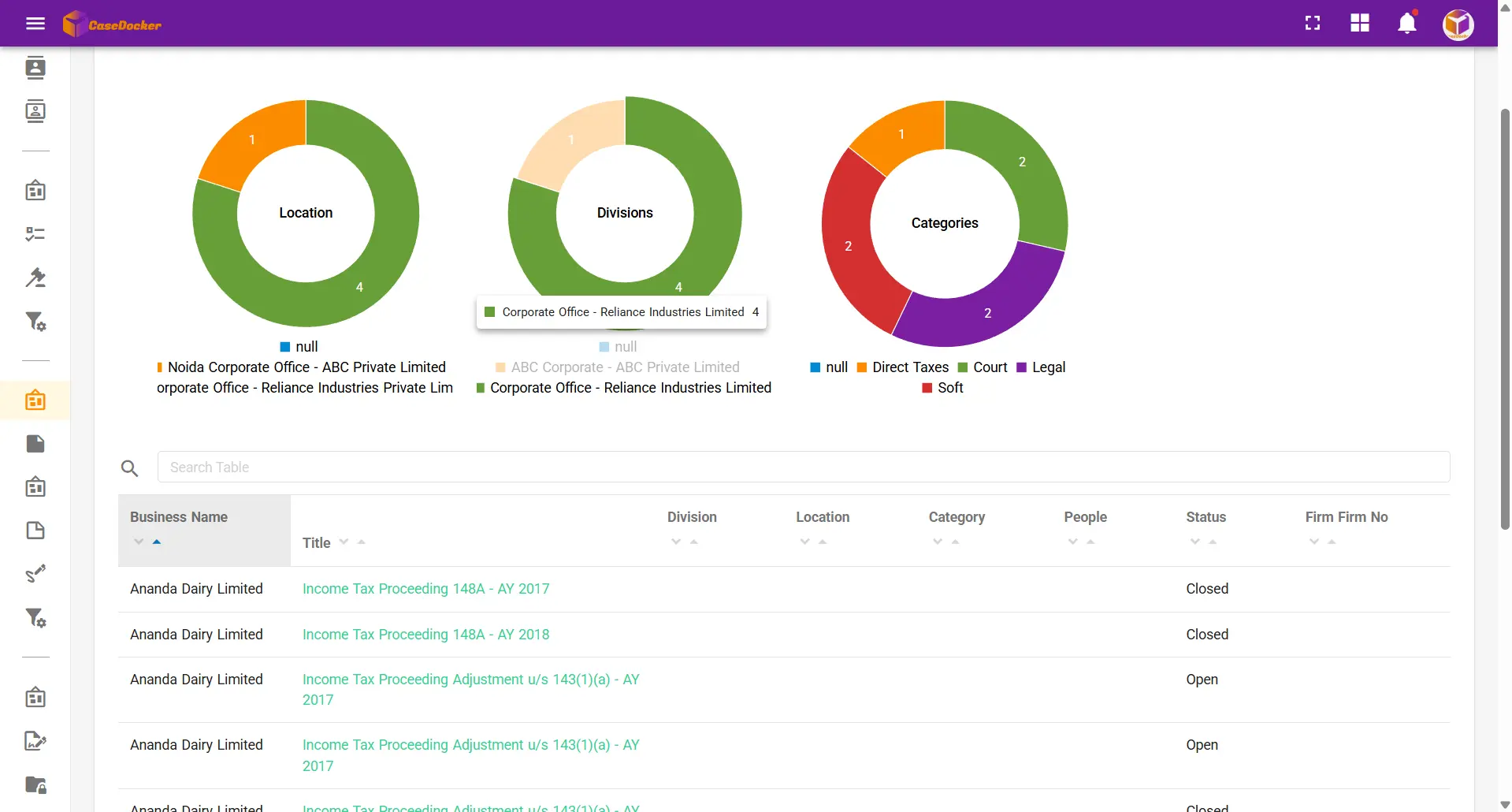Screen dimensions: 1512x812
Task: Sort Division column descending chevron
Action: (676, 542)
